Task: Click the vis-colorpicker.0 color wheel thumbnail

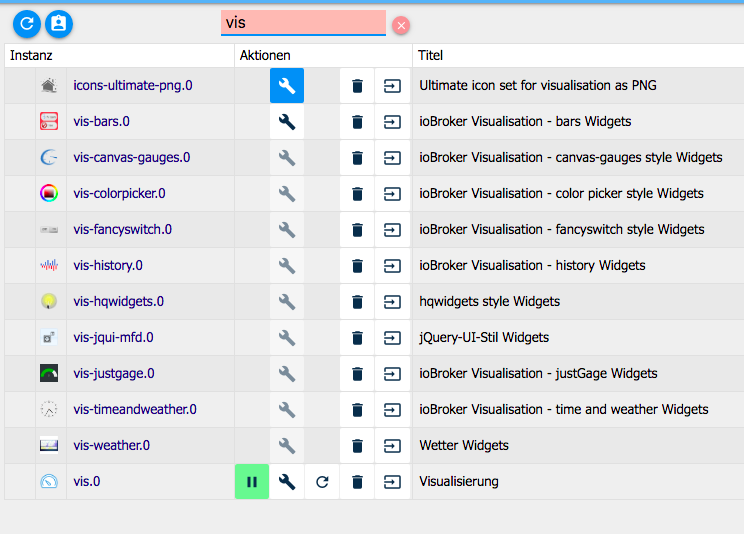Action: (x=49, y=193)
